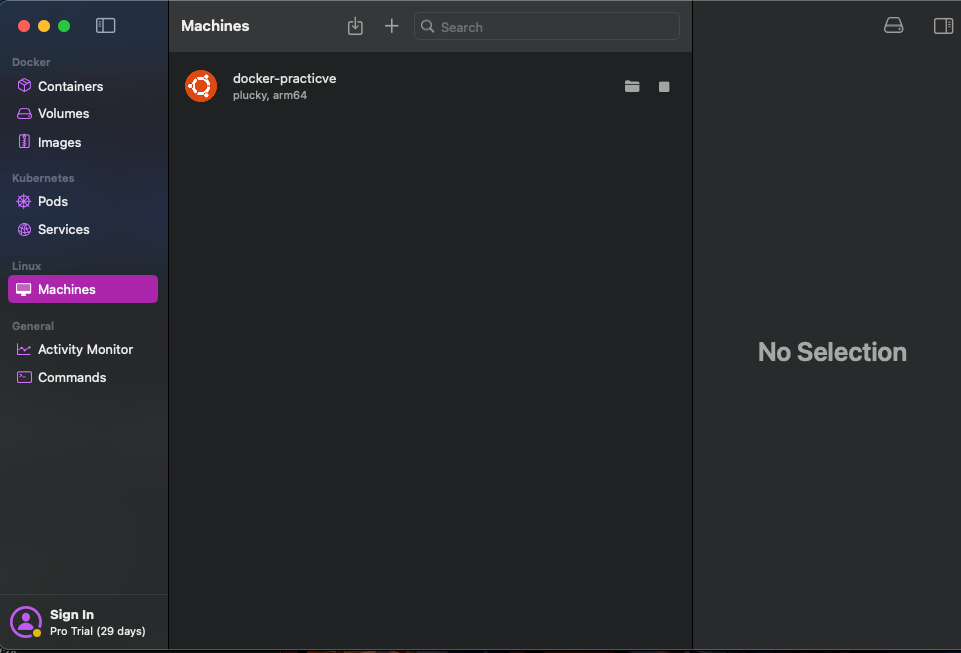The width and height of the screenshot is (961, 653).
Task: Click the Volumes drive icon
Action: coord(24,113)
